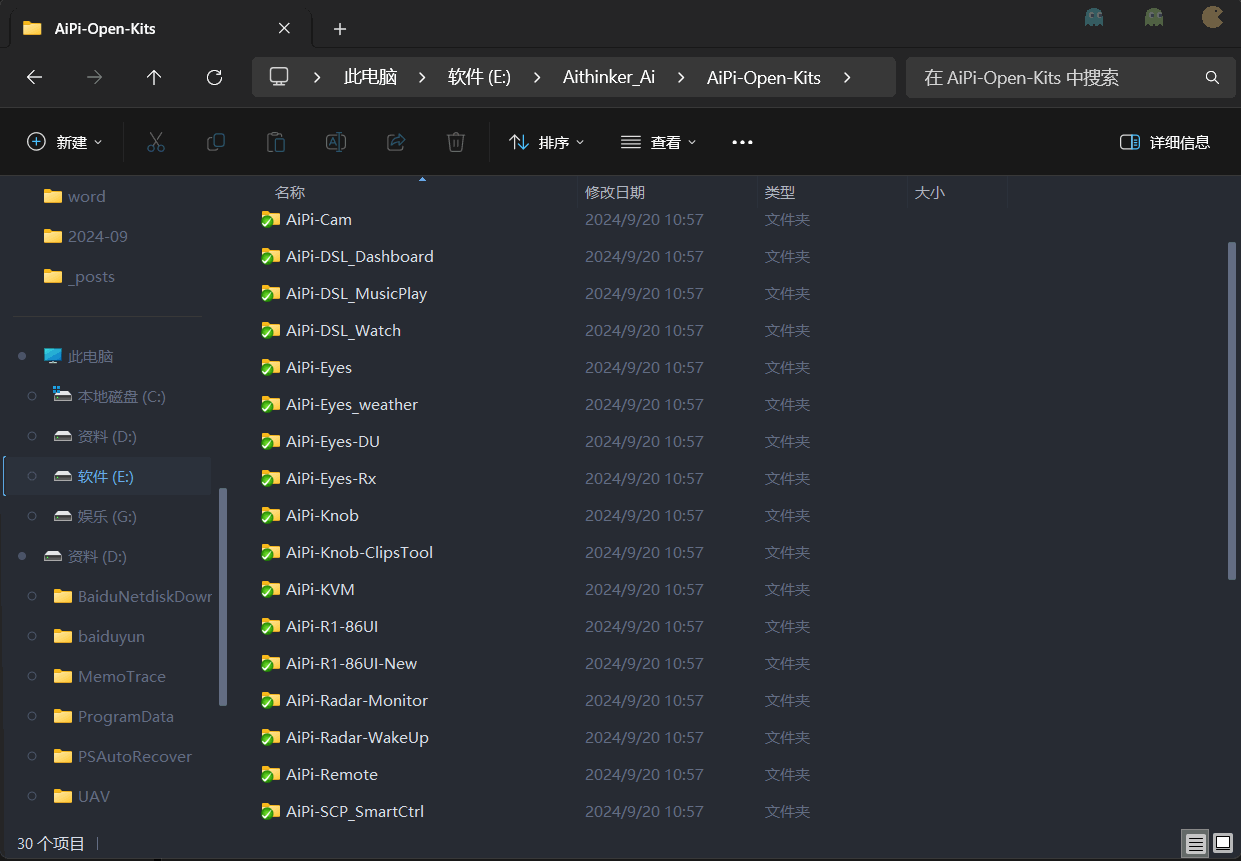Switch to large thumbnails view icon

tap(1223, 844)
